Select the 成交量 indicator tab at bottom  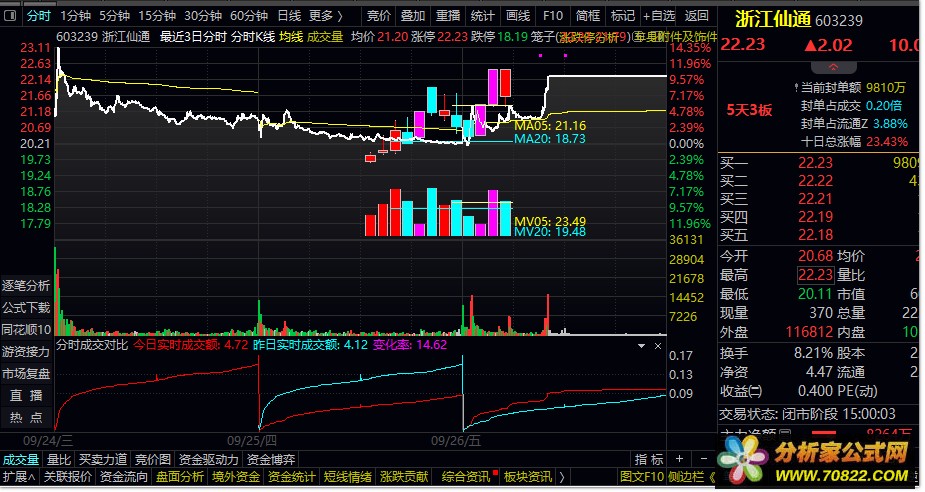21,460
